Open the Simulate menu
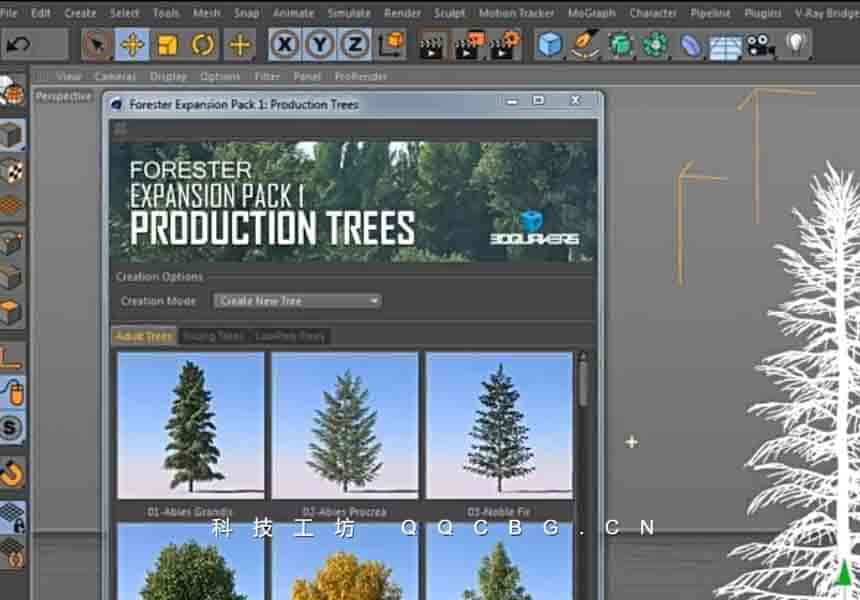 [x=349, y=13]
